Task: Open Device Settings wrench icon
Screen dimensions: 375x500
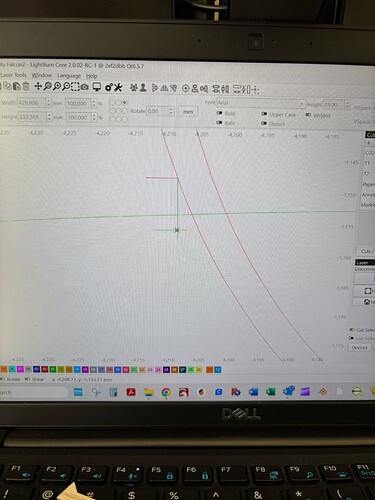Action: pyautogui.click(x=118, y=88)
